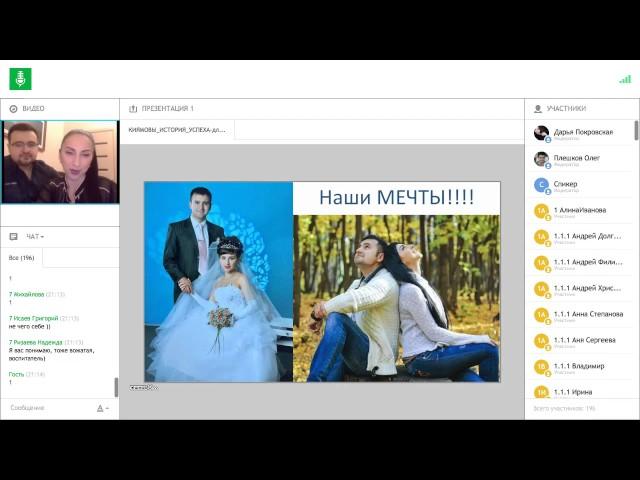Click participant name Спикер
640x480 pixels.
pos(565,184)
